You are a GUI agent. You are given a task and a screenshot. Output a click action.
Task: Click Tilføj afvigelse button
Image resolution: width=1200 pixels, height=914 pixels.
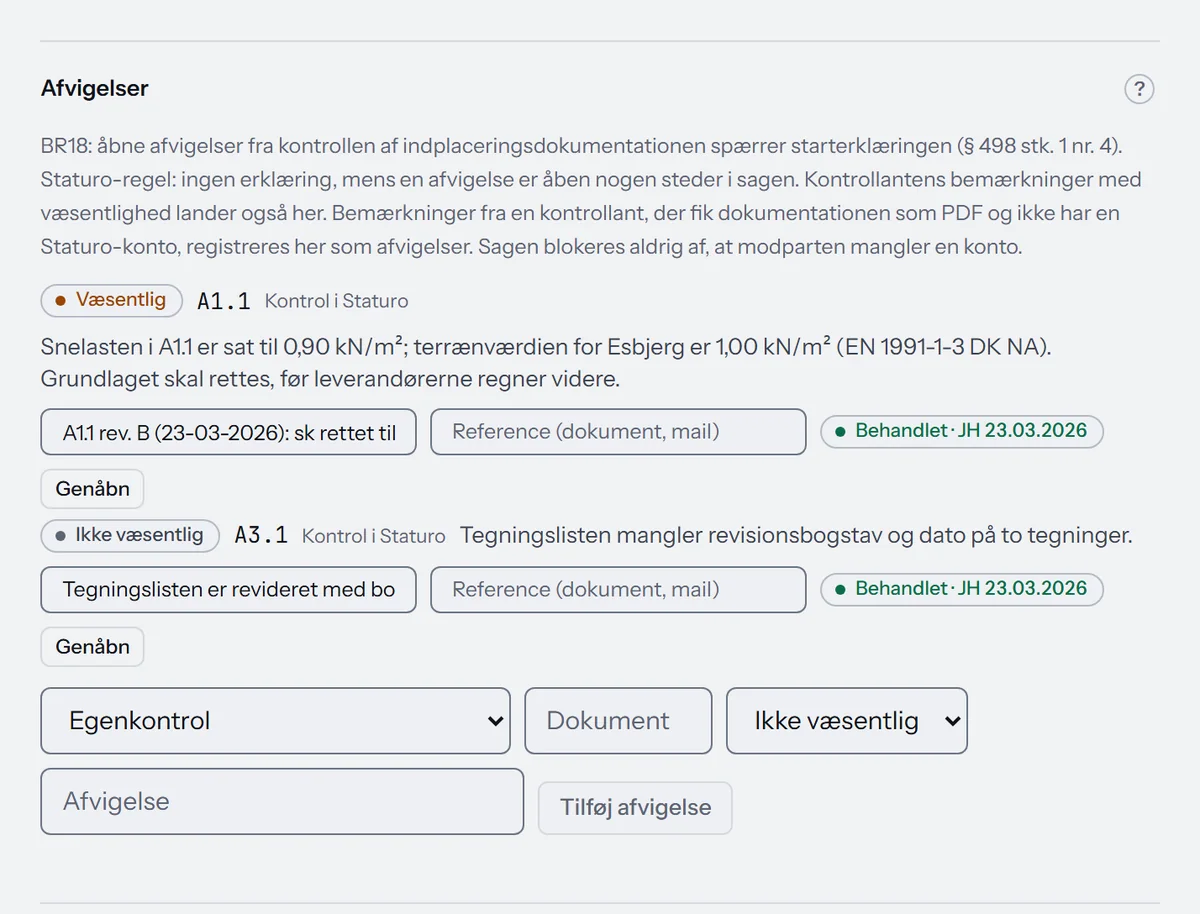point(635,808)
